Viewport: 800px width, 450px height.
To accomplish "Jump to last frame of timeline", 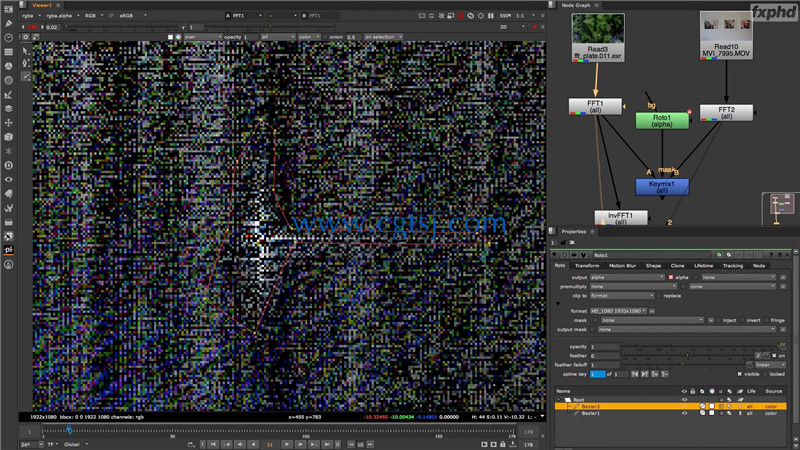I will click(x=327, y=444).
